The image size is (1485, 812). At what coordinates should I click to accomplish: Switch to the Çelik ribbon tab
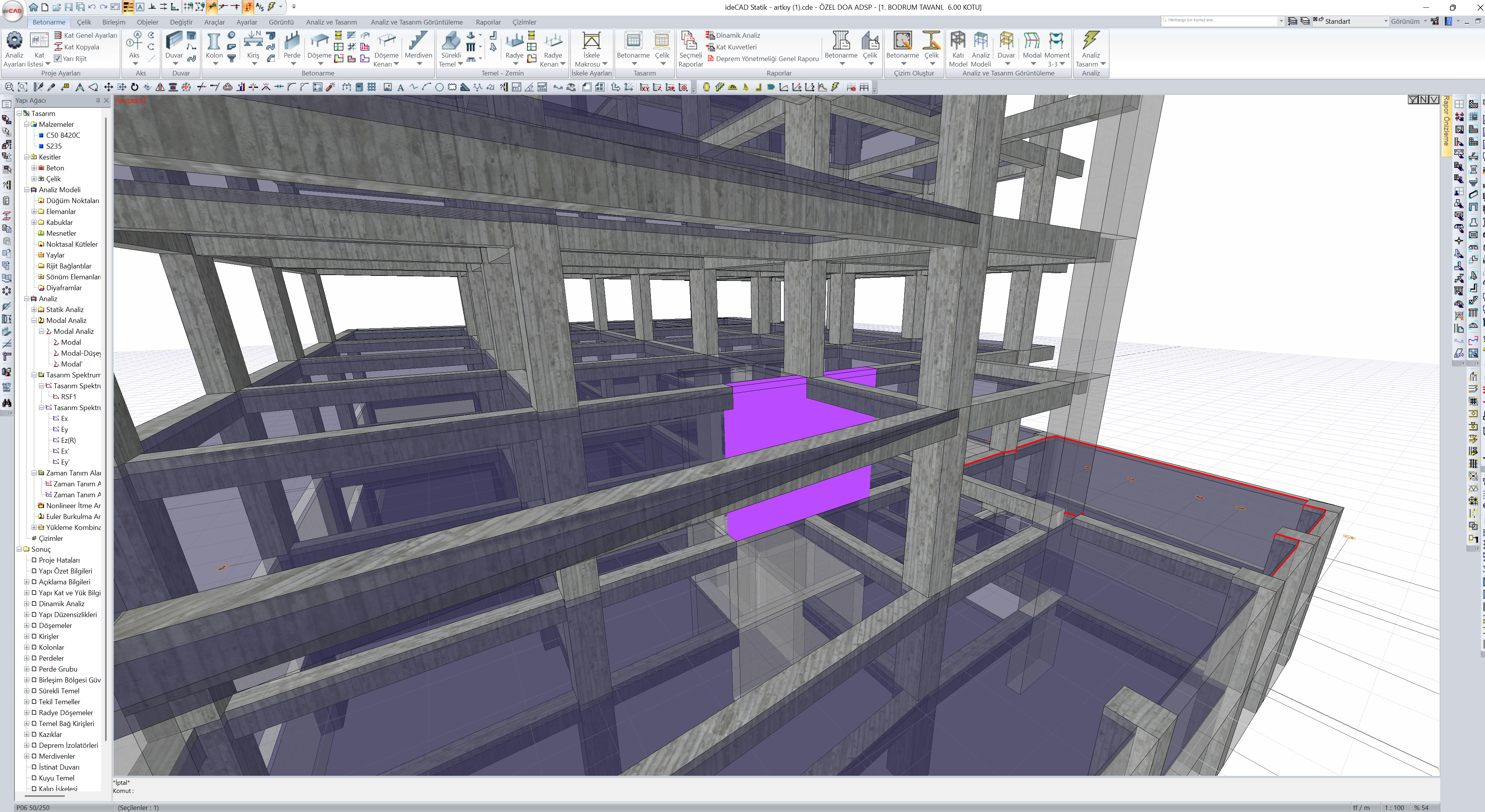click(x=84, y=22)
